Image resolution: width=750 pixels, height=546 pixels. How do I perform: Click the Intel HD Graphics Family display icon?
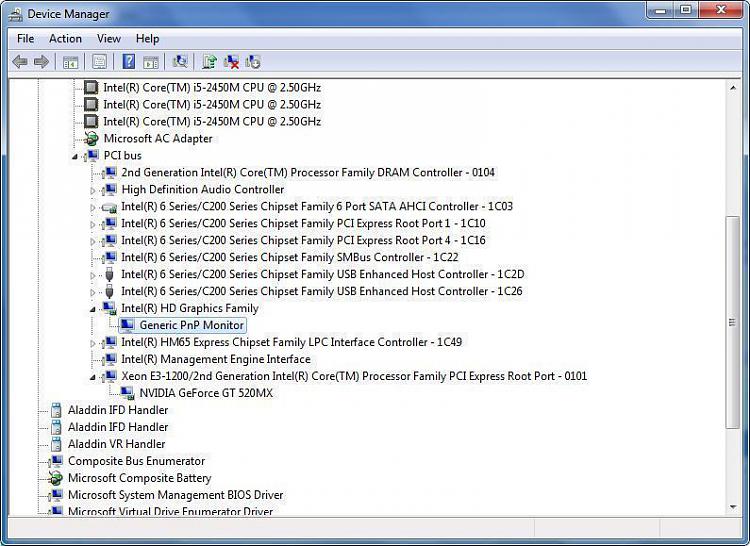[110, 308]
